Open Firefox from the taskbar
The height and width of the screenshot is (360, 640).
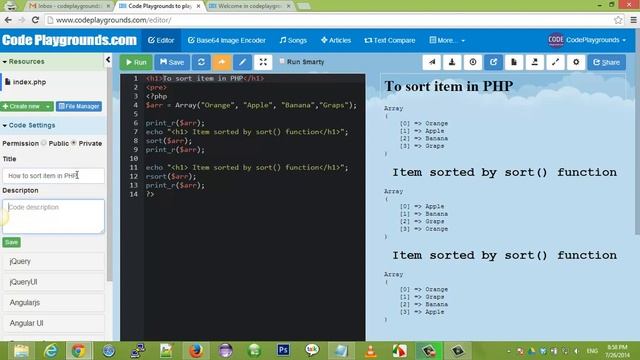[x=196, y=351]
